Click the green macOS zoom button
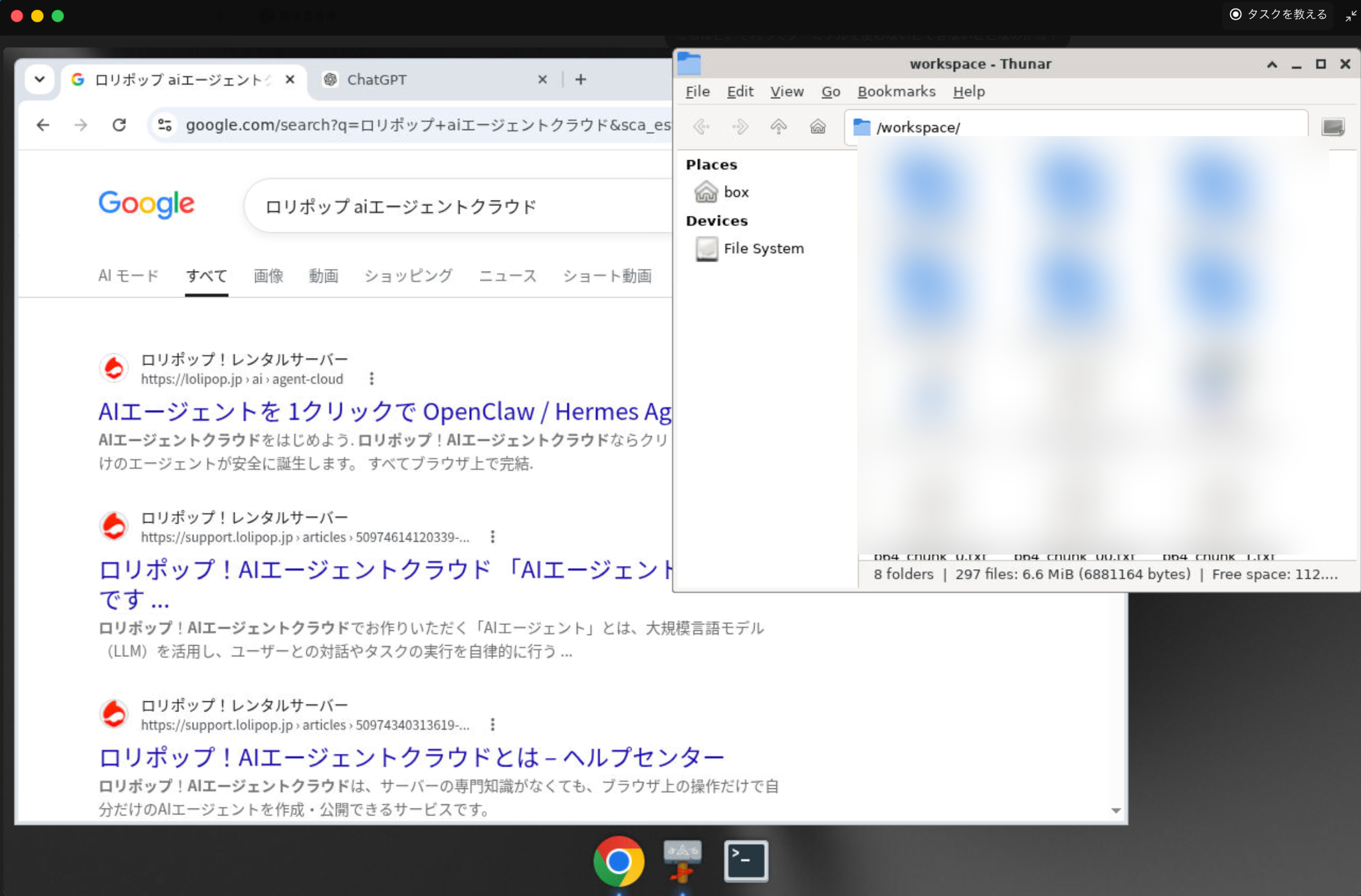Viewport: 1361px width, 896px height. 58,16
